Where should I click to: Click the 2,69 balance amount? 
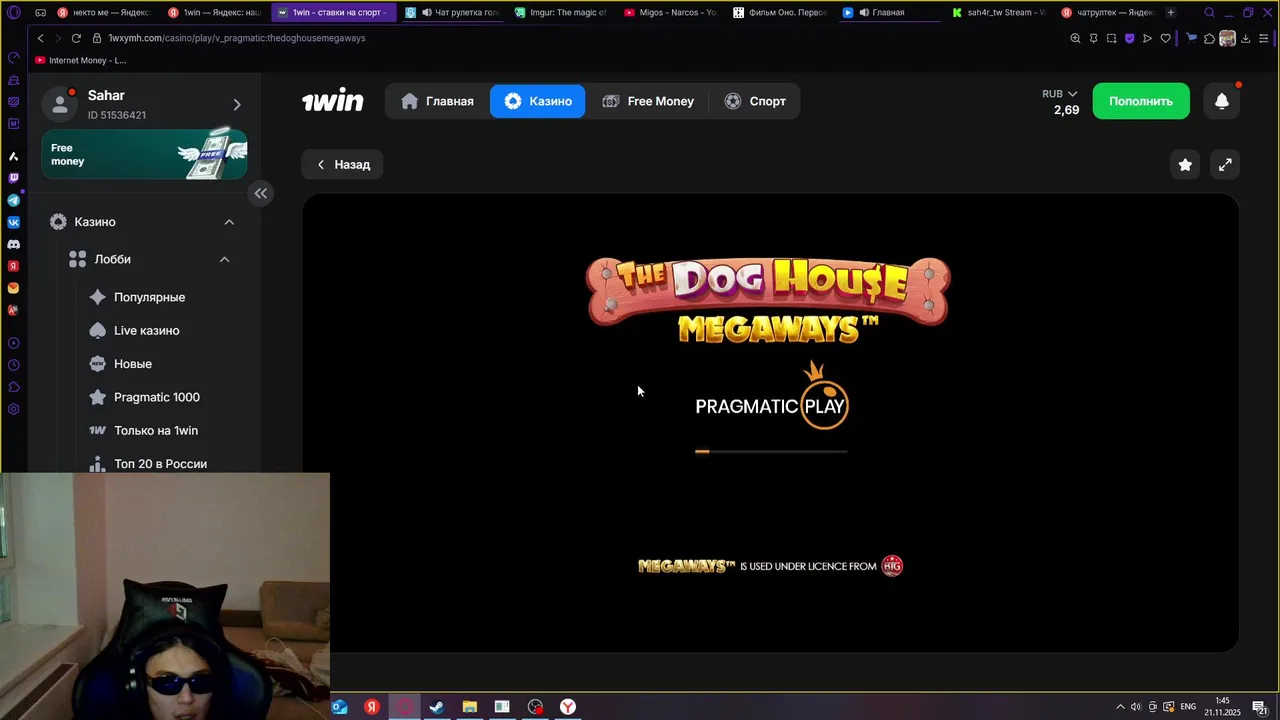(x=1066, y=110)
